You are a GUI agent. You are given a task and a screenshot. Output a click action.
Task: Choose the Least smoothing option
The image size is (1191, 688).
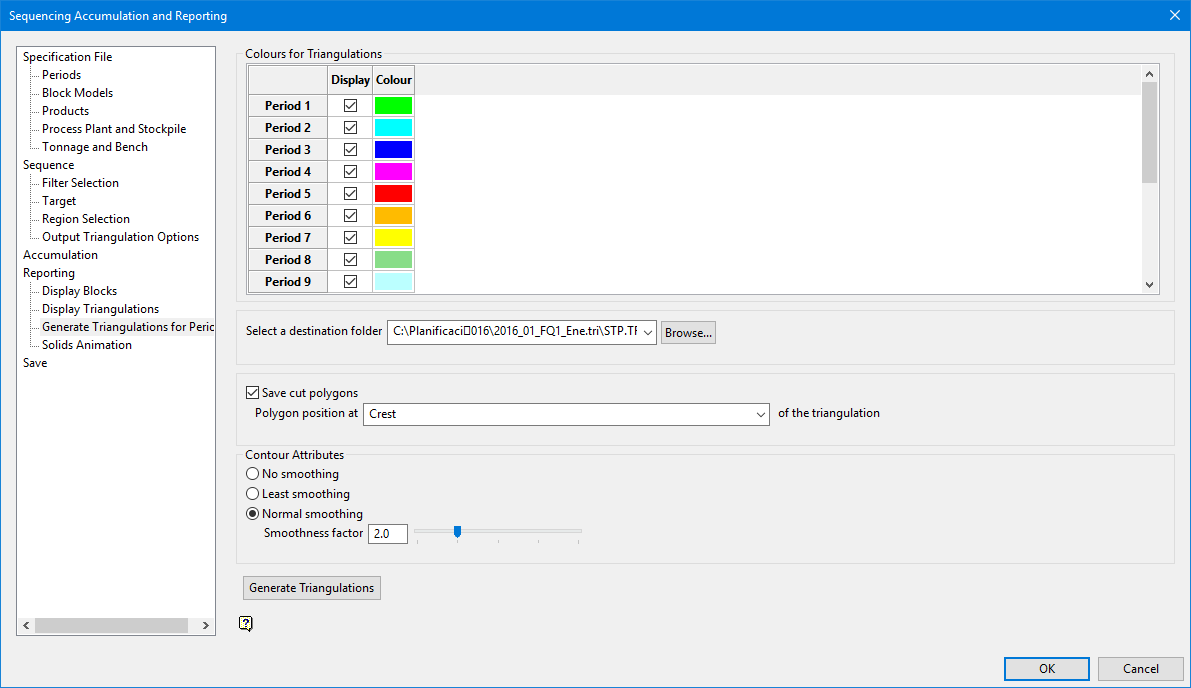[x=253, y=494]
